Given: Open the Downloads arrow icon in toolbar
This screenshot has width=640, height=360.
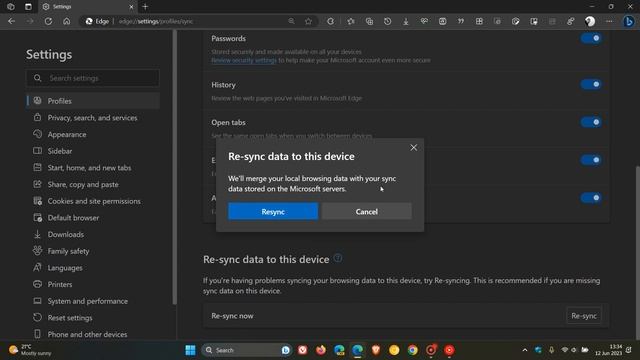Looking at the screenshot, I should coord(406,21).
